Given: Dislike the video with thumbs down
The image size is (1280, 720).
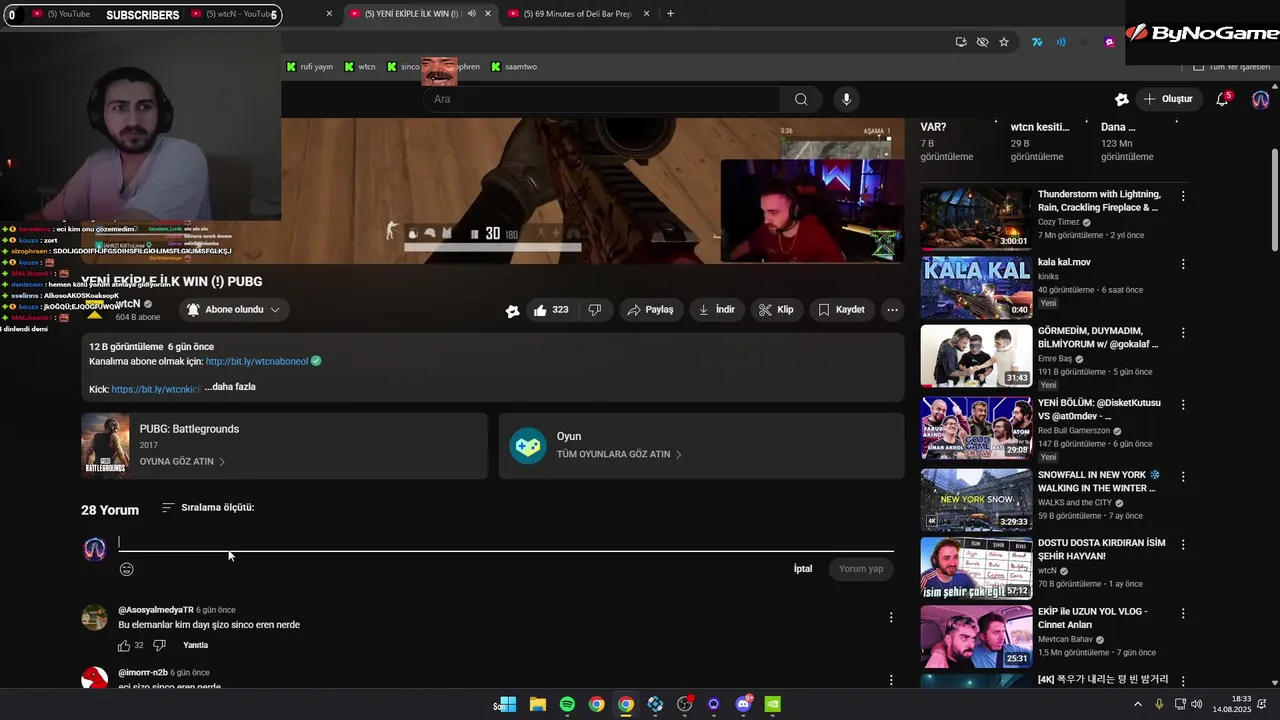Looking at the screenshot, I should (x=595, y=310).
